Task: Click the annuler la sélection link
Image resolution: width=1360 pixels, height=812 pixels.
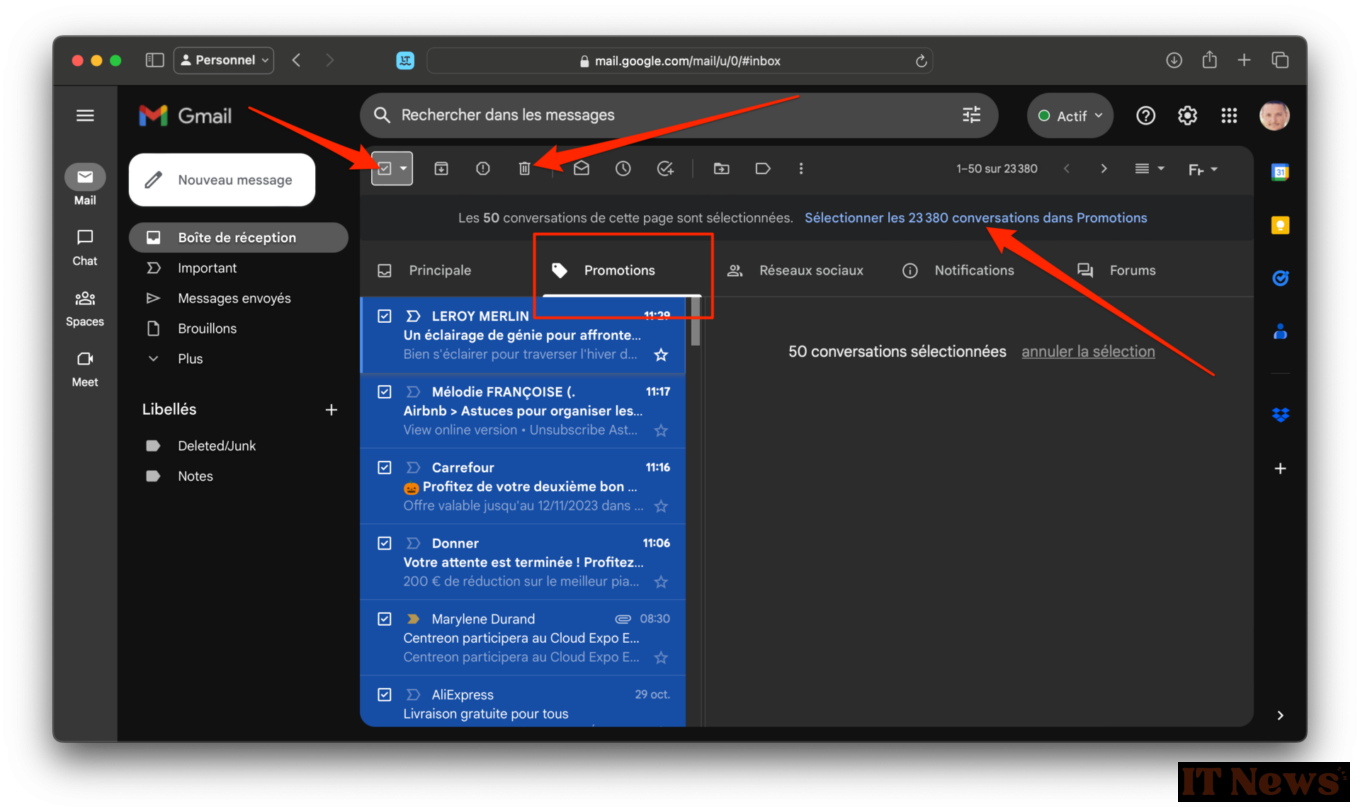Action: click(1088, 352)
